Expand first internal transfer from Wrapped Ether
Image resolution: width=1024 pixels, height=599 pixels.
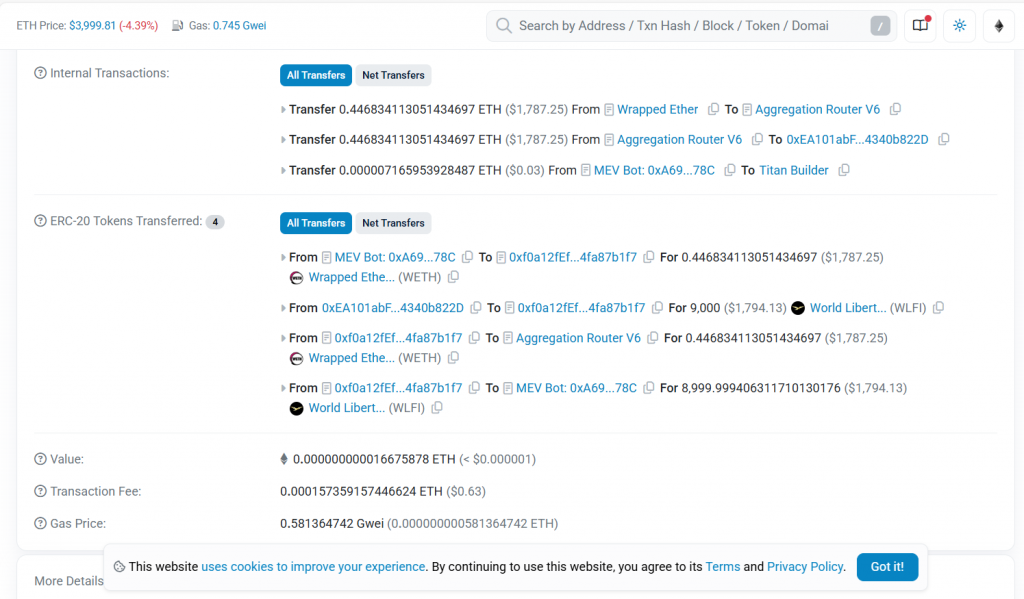click(x=283, y=110)
